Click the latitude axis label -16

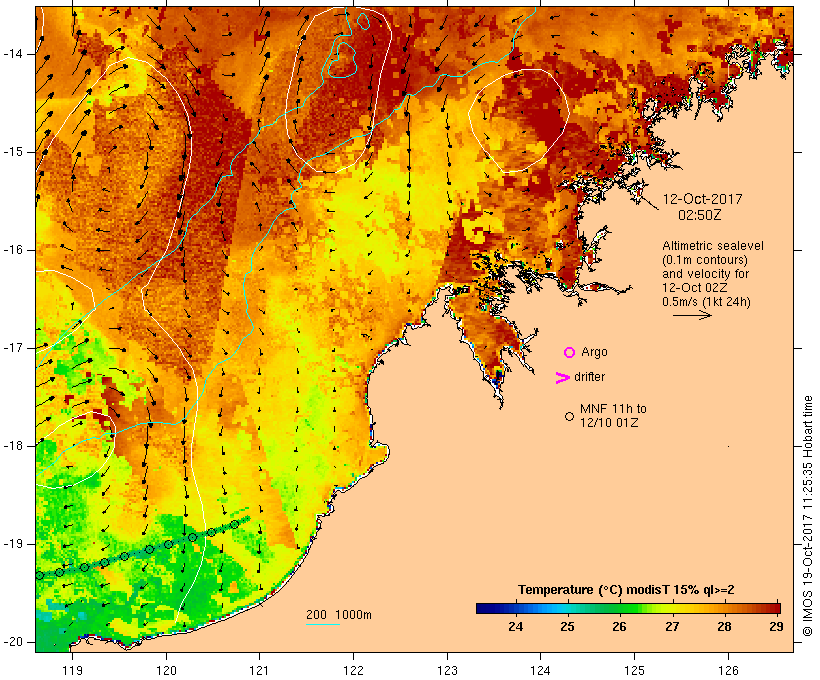pos(13,250)
